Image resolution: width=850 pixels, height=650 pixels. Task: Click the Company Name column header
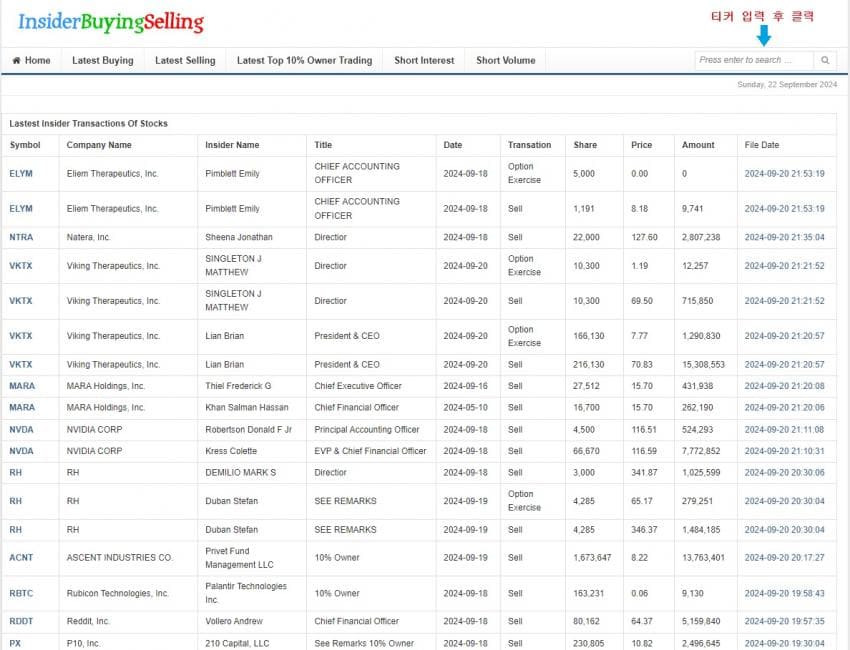(x=99, y=145)
